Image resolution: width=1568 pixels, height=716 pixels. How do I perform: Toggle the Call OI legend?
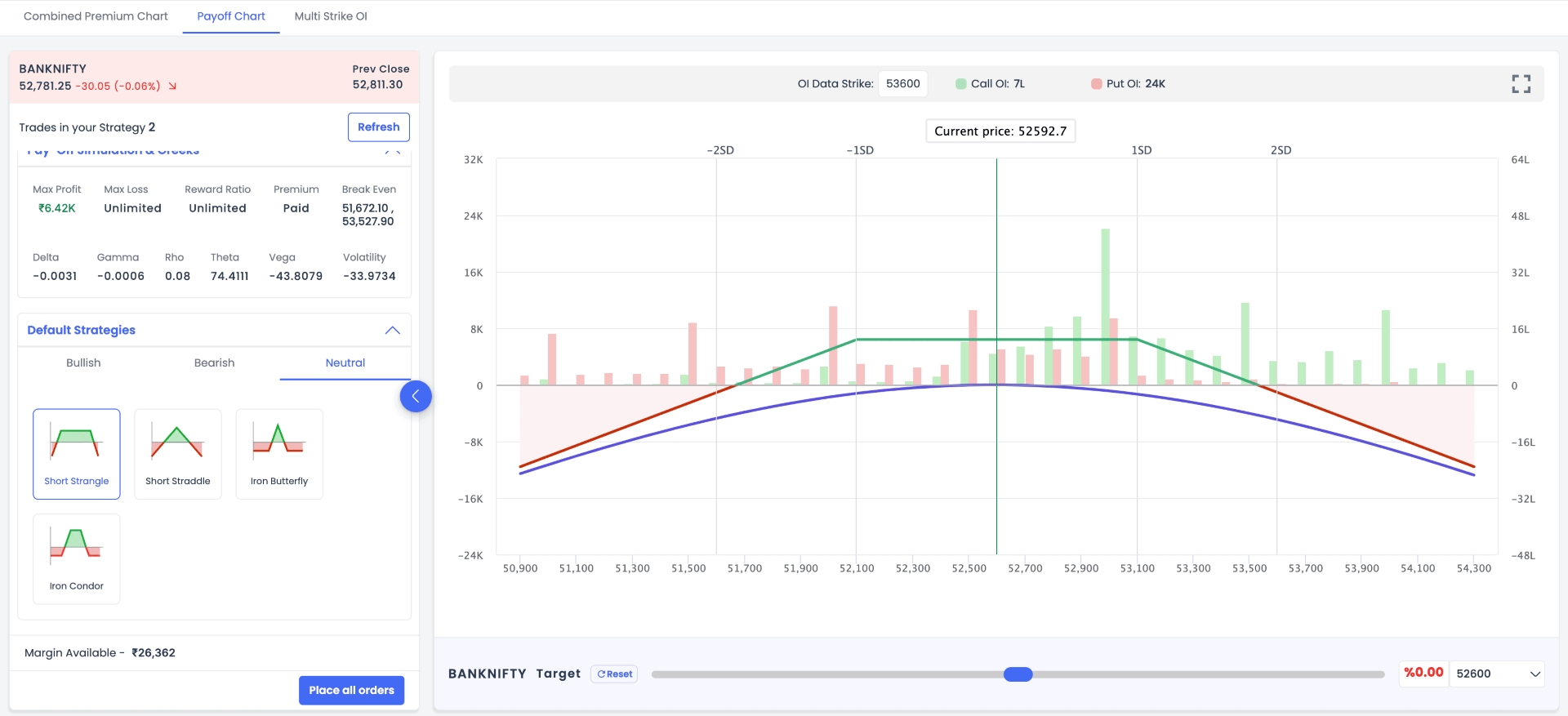point(990,84)
